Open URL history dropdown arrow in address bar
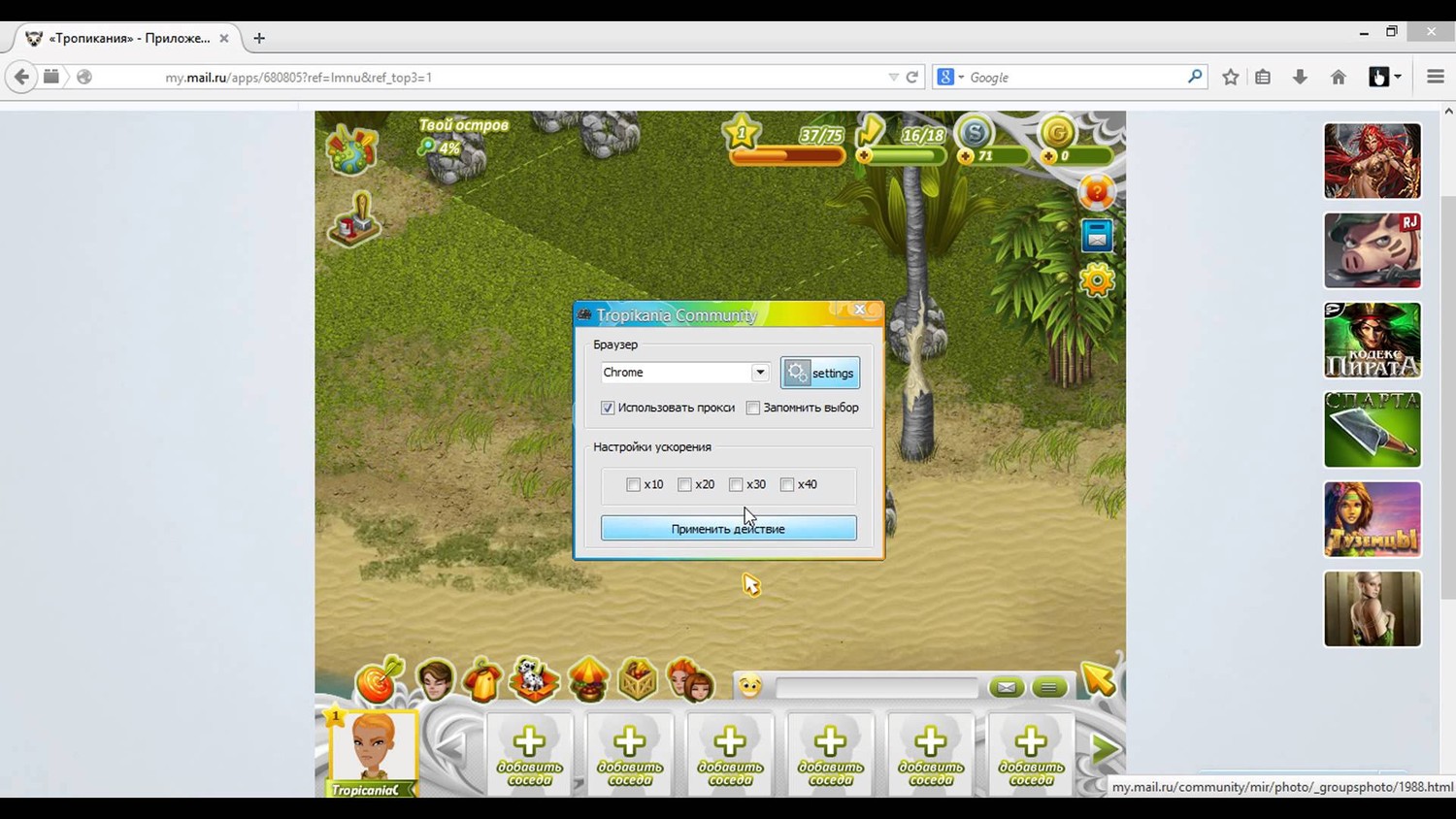 click(x=893, y=78)
